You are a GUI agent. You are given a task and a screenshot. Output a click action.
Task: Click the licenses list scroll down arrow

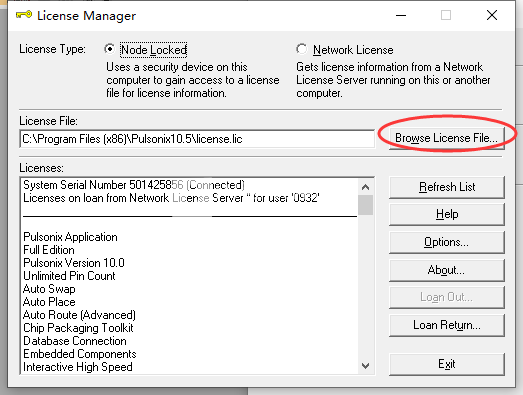[366, 366]
